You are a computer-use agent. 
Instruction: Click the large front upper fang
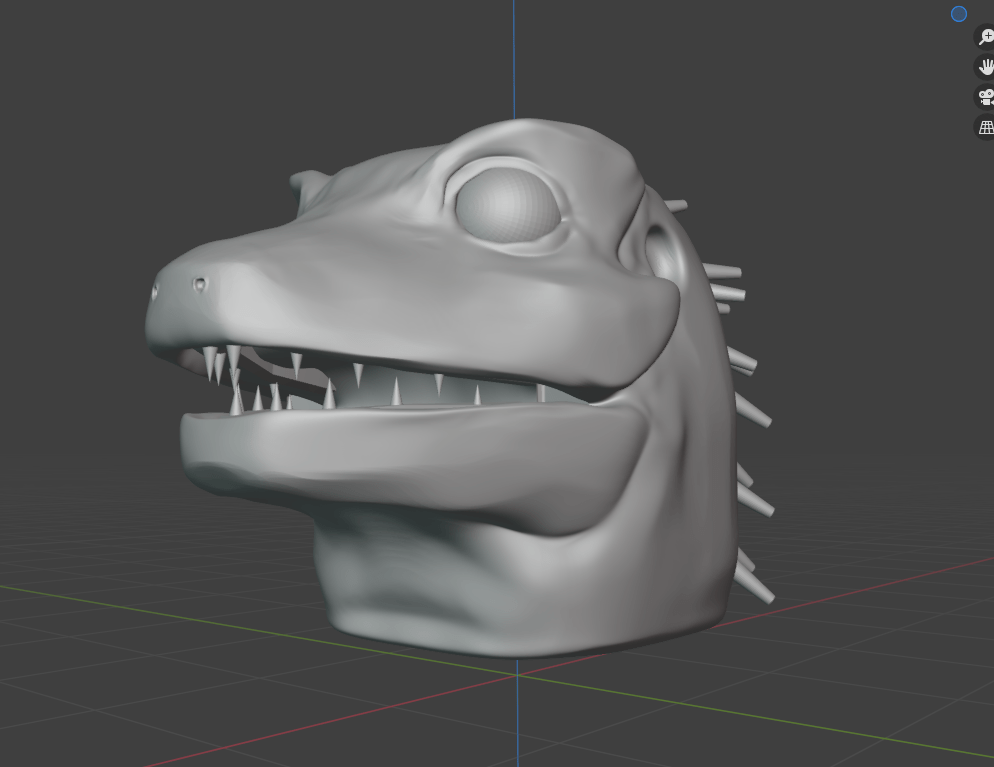(233, 358)
